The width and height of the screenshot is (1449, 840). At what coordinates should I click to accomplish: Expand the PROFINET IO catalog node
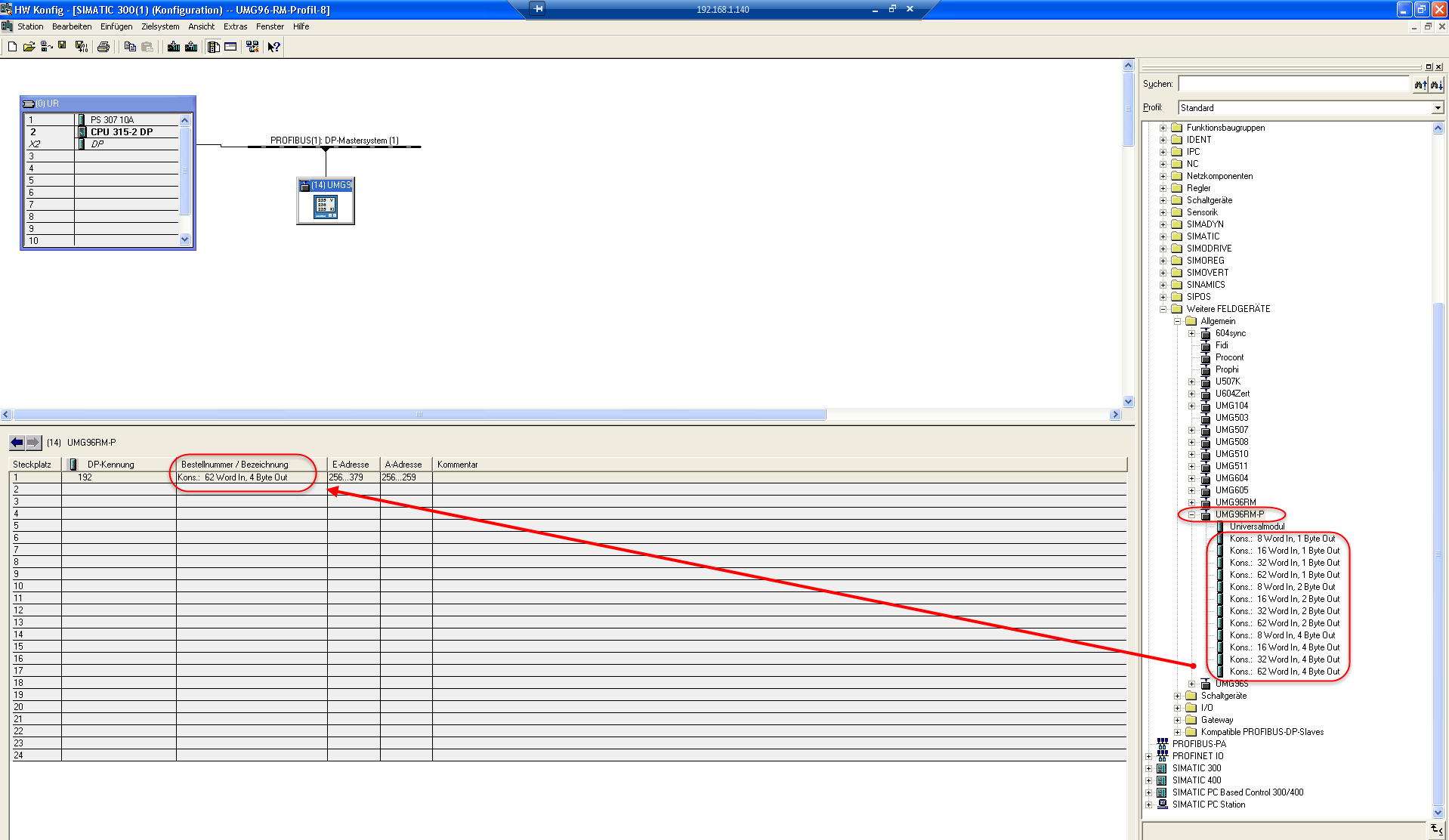coord(1148,756)
